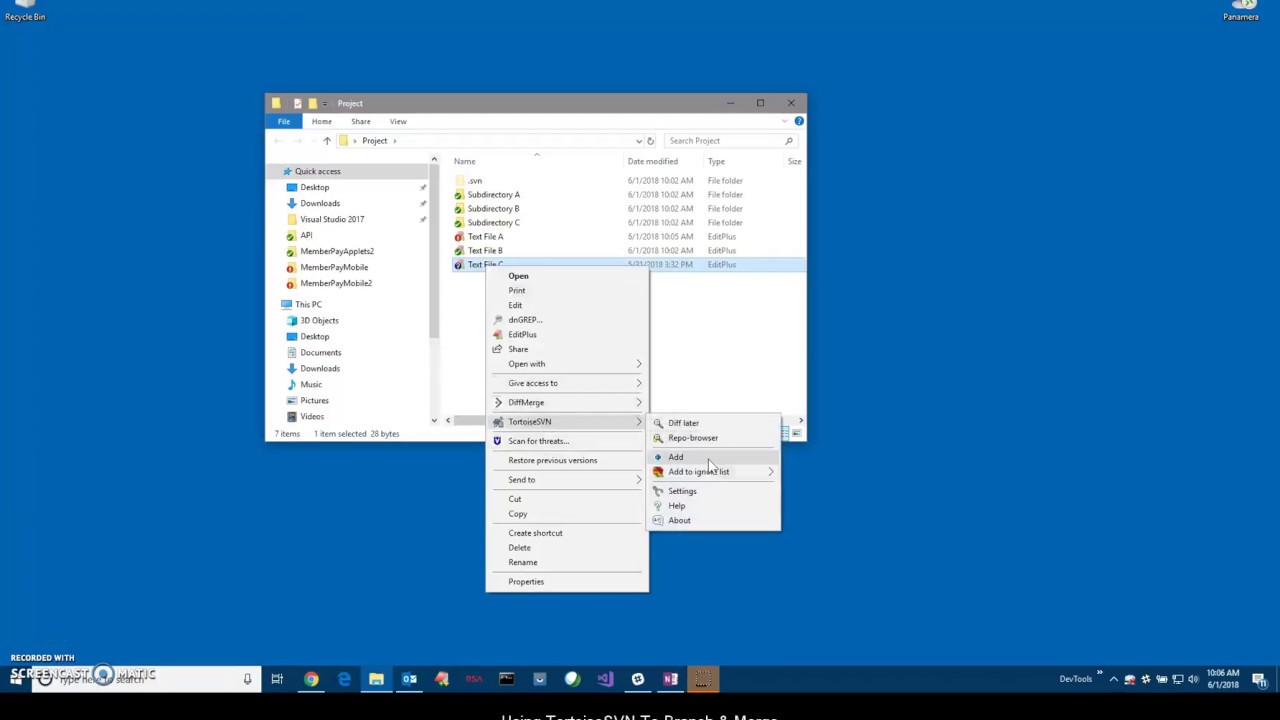Image resolution: width=1280 pixels, height=720 pixels.
Task: Switch to the View ribbon tab
Action: point(398,122)
